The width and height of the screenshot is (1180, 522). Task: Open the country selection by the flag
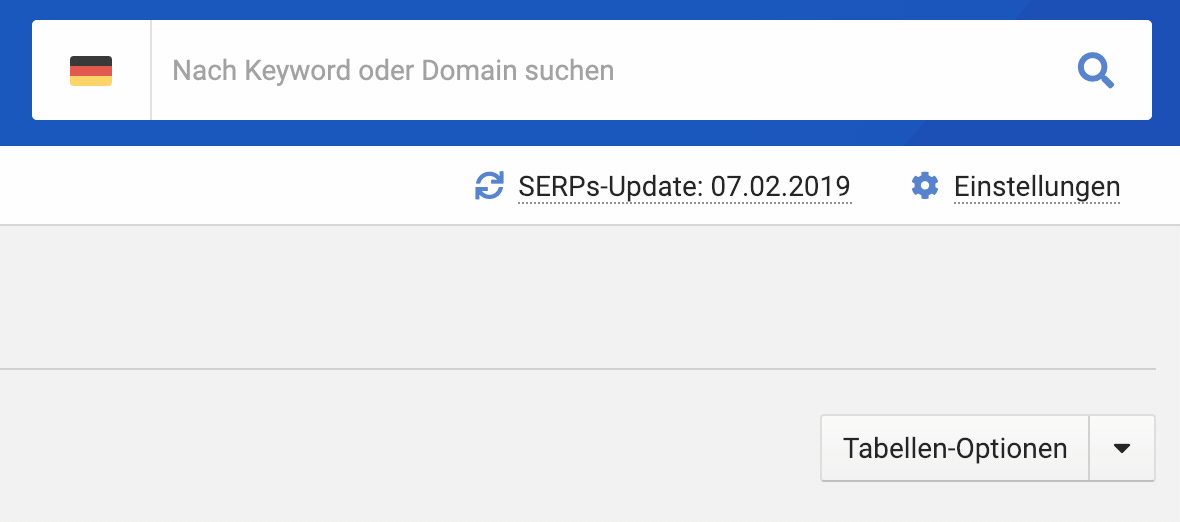(91, 71)
